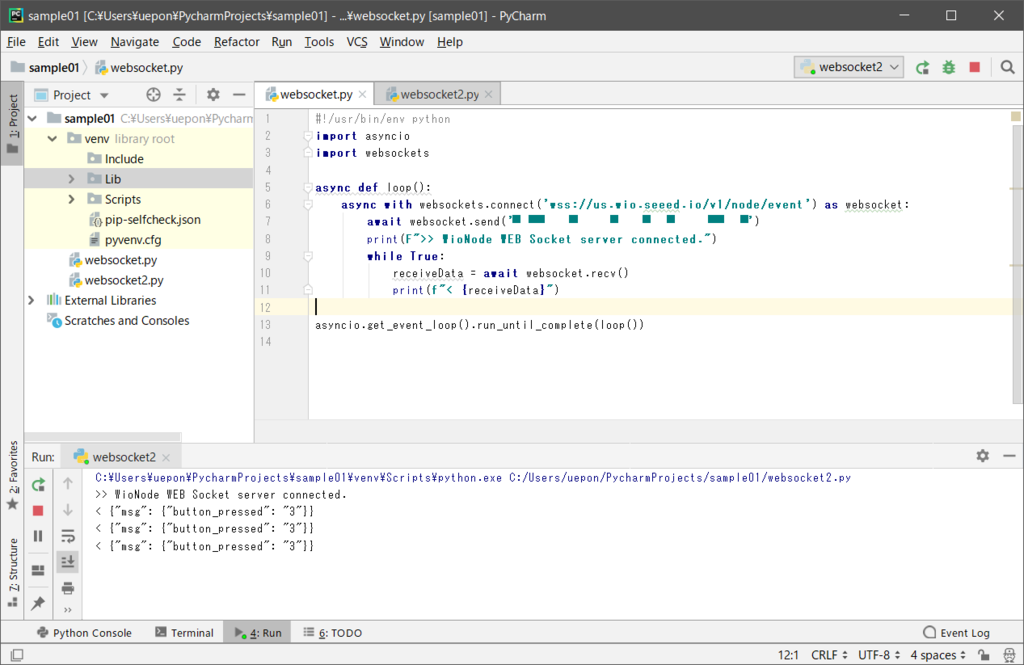The image size is (1024, 665).
Task: Toggle scroll to end in Run console
Action: [68, 561]
